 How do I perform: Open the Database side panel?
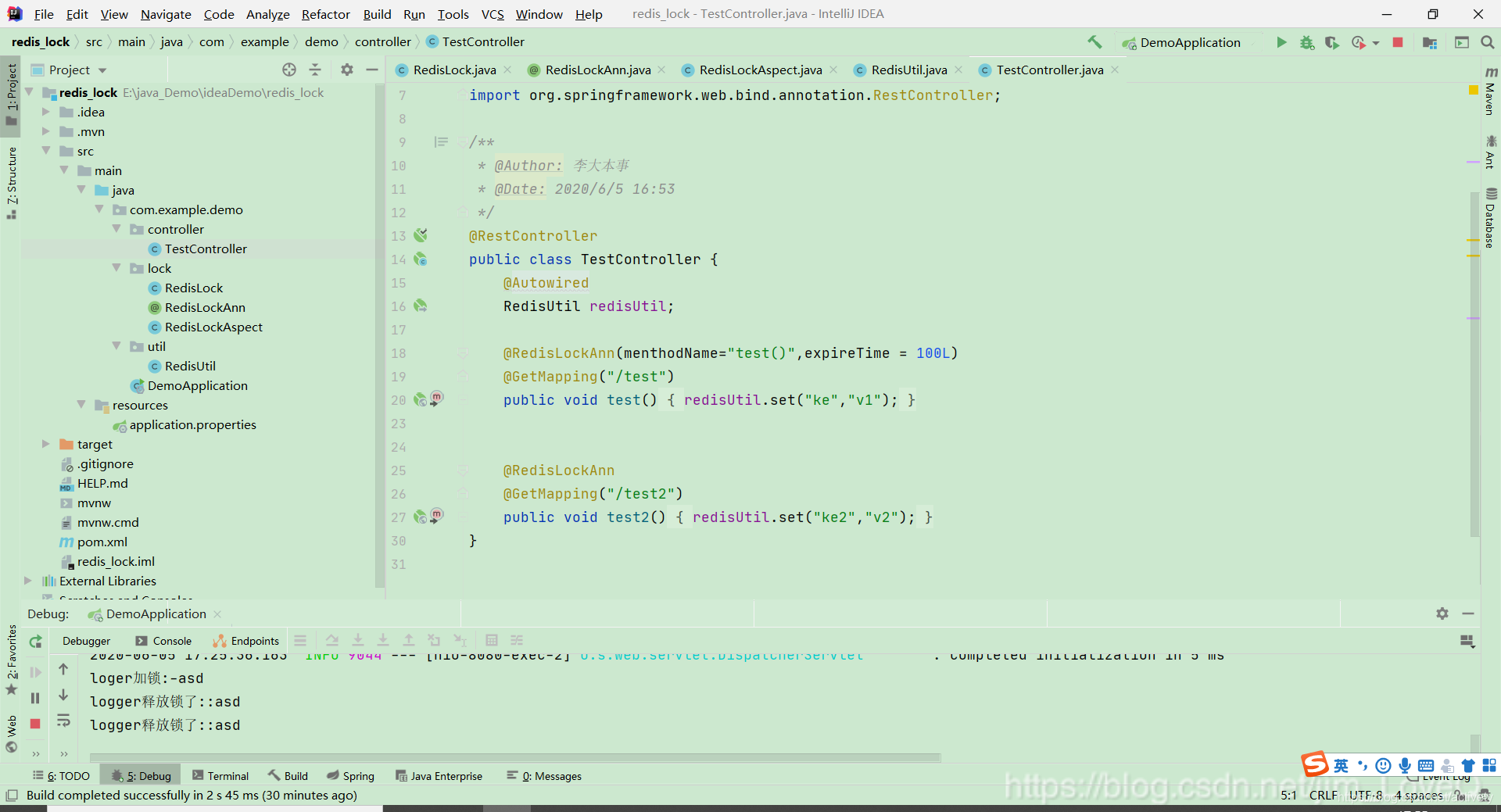pos(1491,218)
